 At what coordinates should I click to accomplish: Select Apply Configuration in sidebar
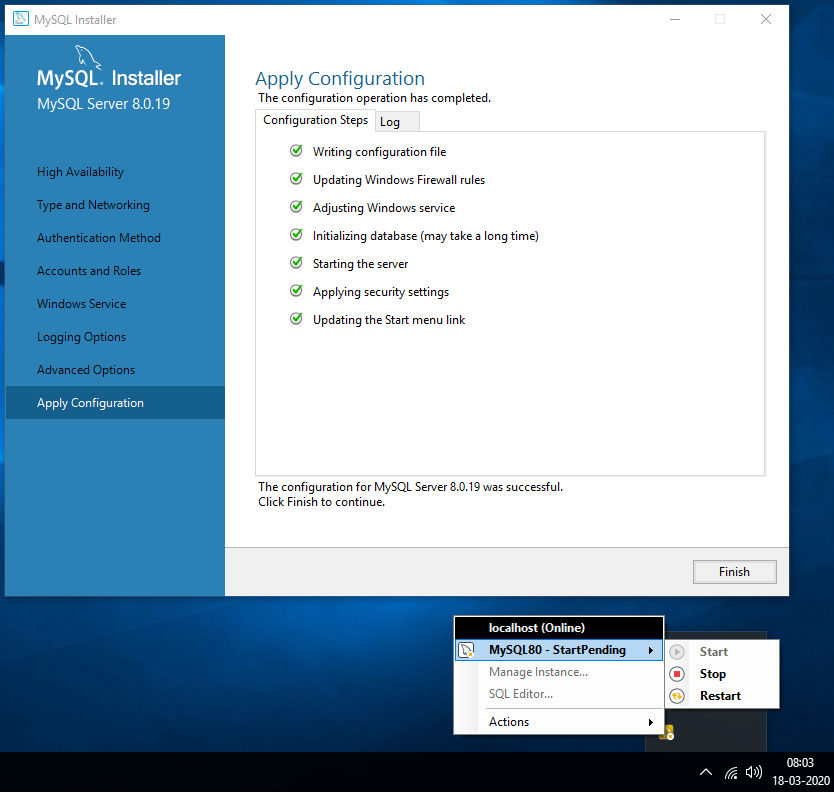click(x=115, y=403)
